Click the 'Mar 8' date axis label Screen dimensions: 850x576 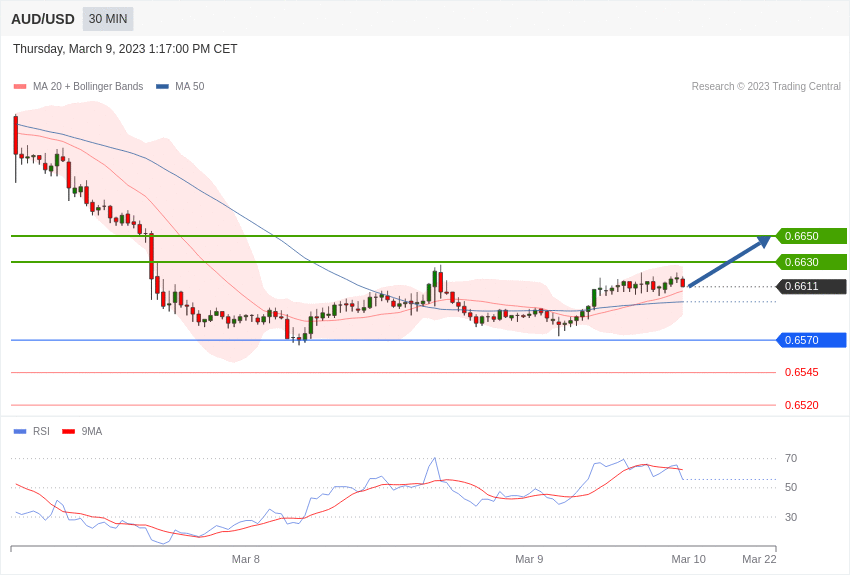pos(246,559)
